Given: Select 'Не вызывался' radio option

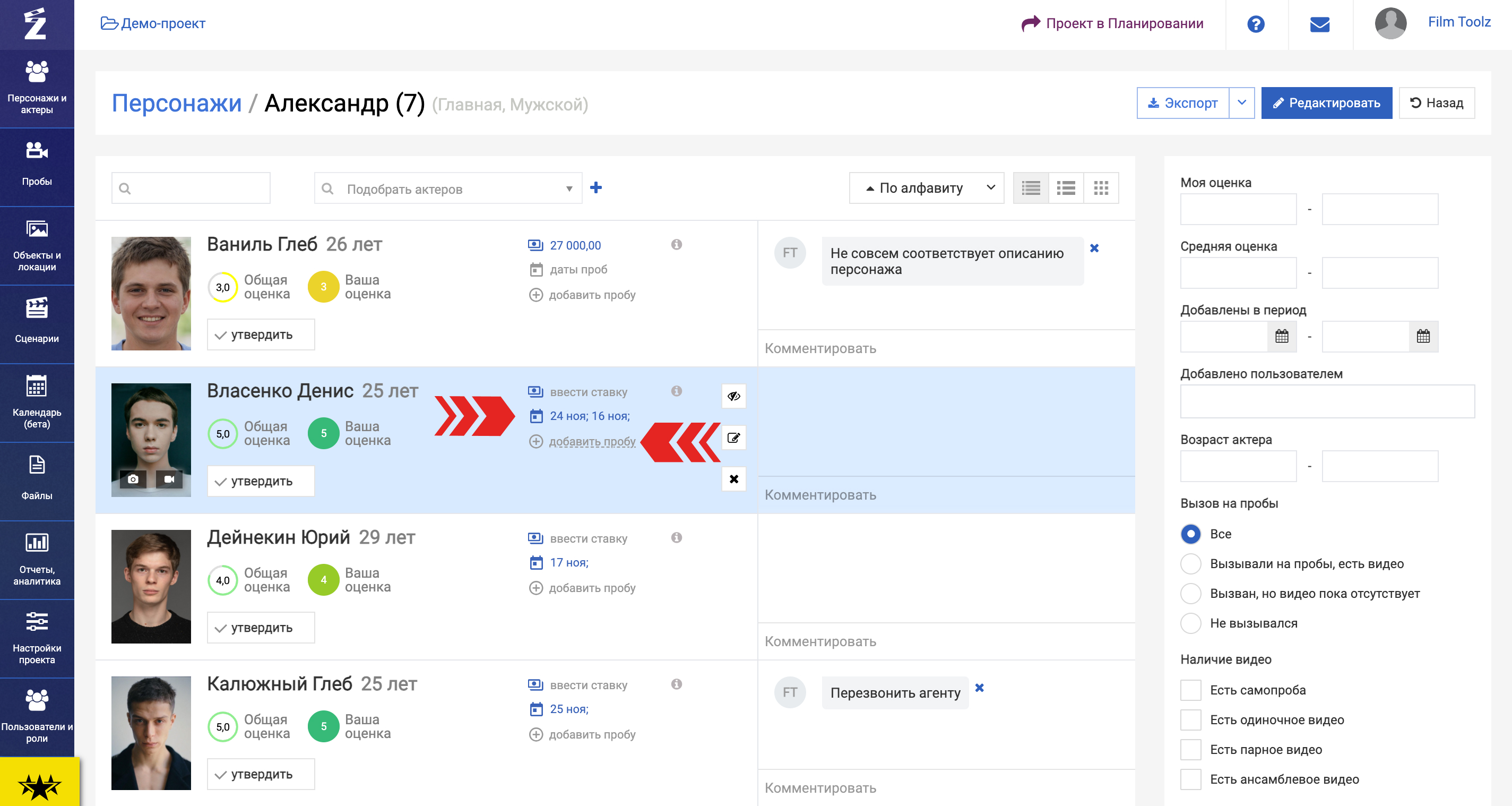Looking at the screenshot, I should (1190, 623).
